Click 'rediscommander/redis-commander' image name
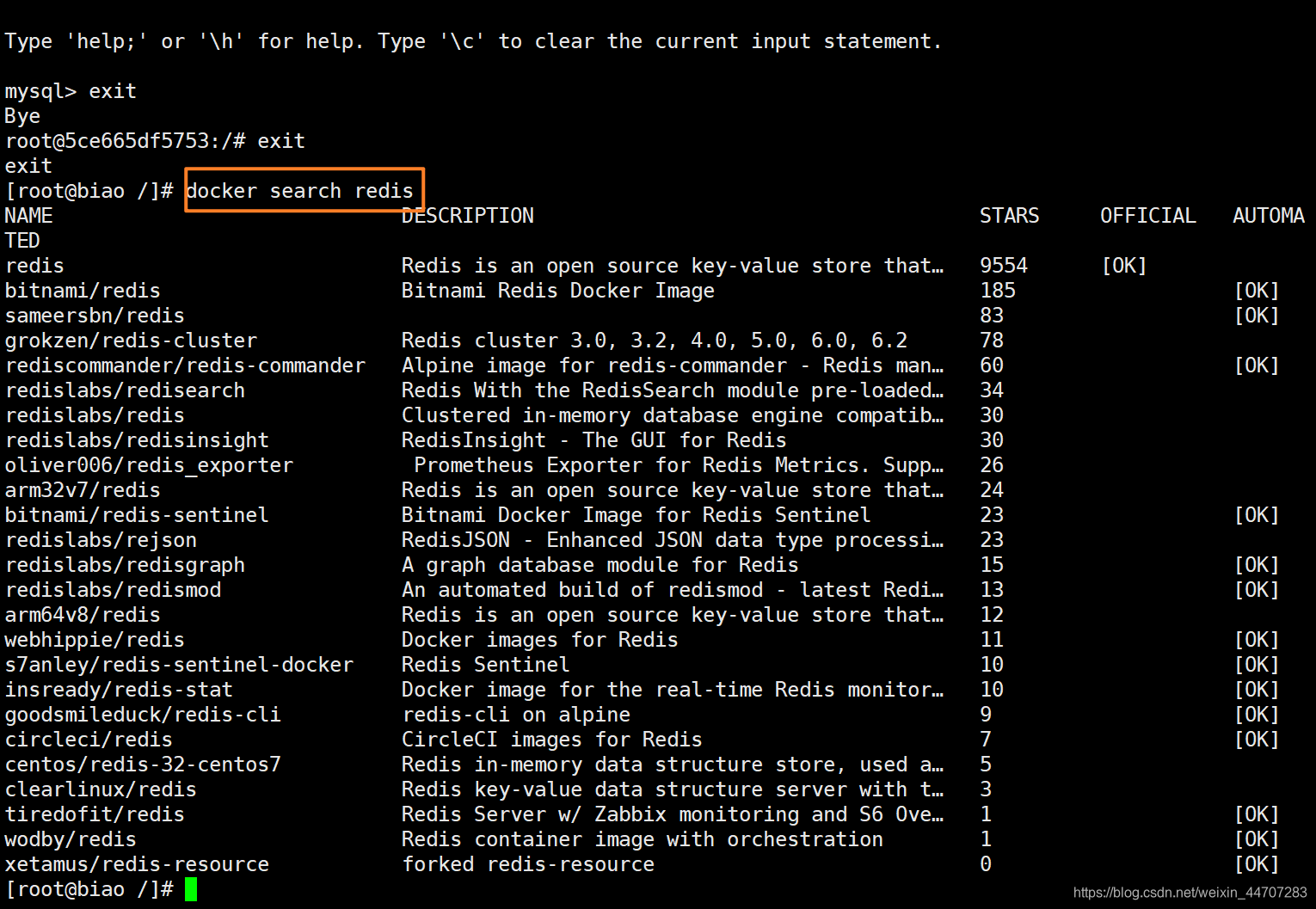This screenshot has height=909, width=1316. click(185, 365)
